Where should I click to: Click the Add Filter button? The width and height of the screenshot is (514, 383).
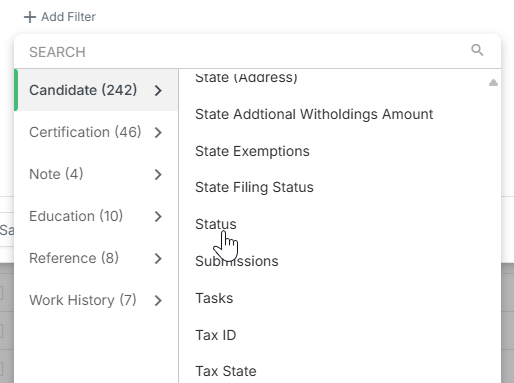(x=60, y=17)
